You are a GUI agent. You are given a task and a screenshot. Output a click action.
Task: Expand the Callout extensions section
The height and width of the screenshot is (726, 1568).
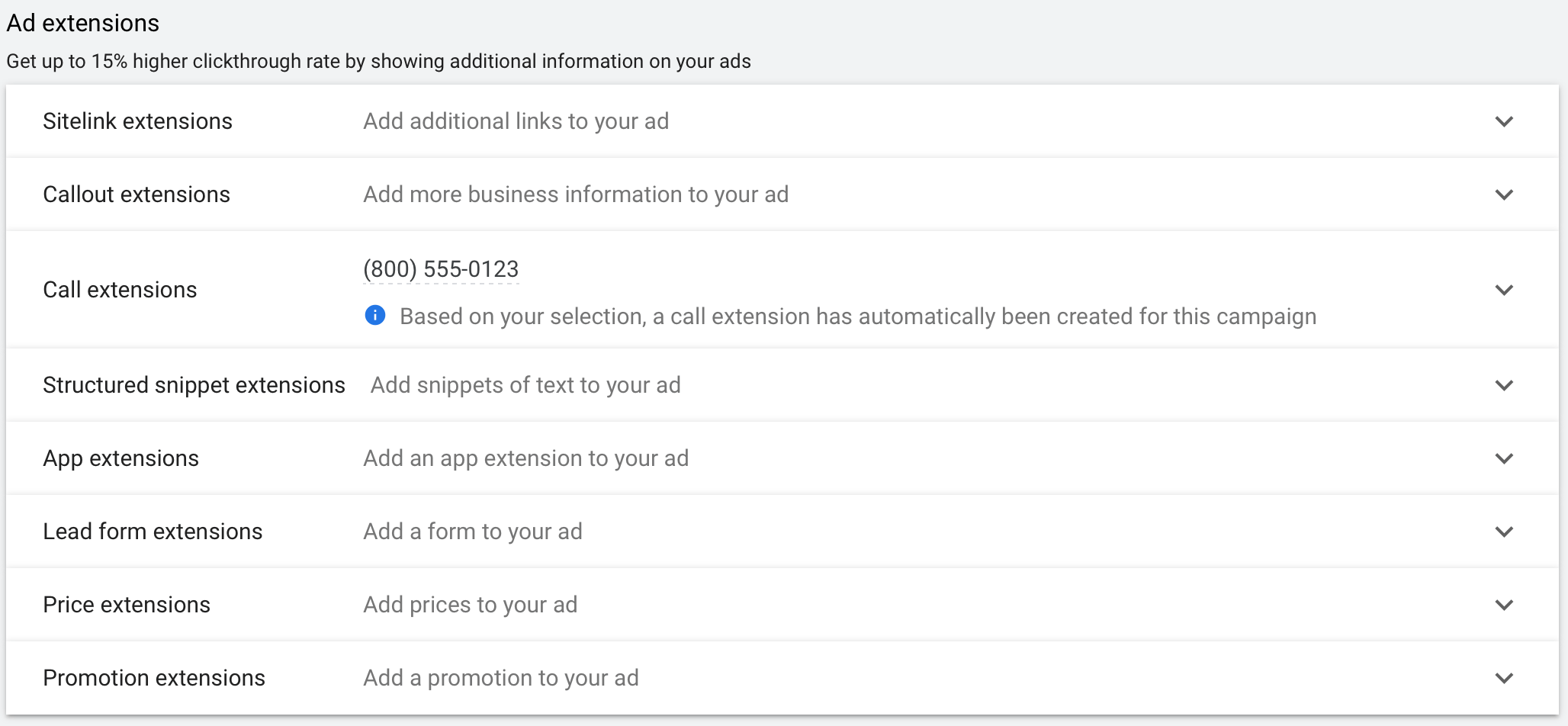(x=1505, y=194)
